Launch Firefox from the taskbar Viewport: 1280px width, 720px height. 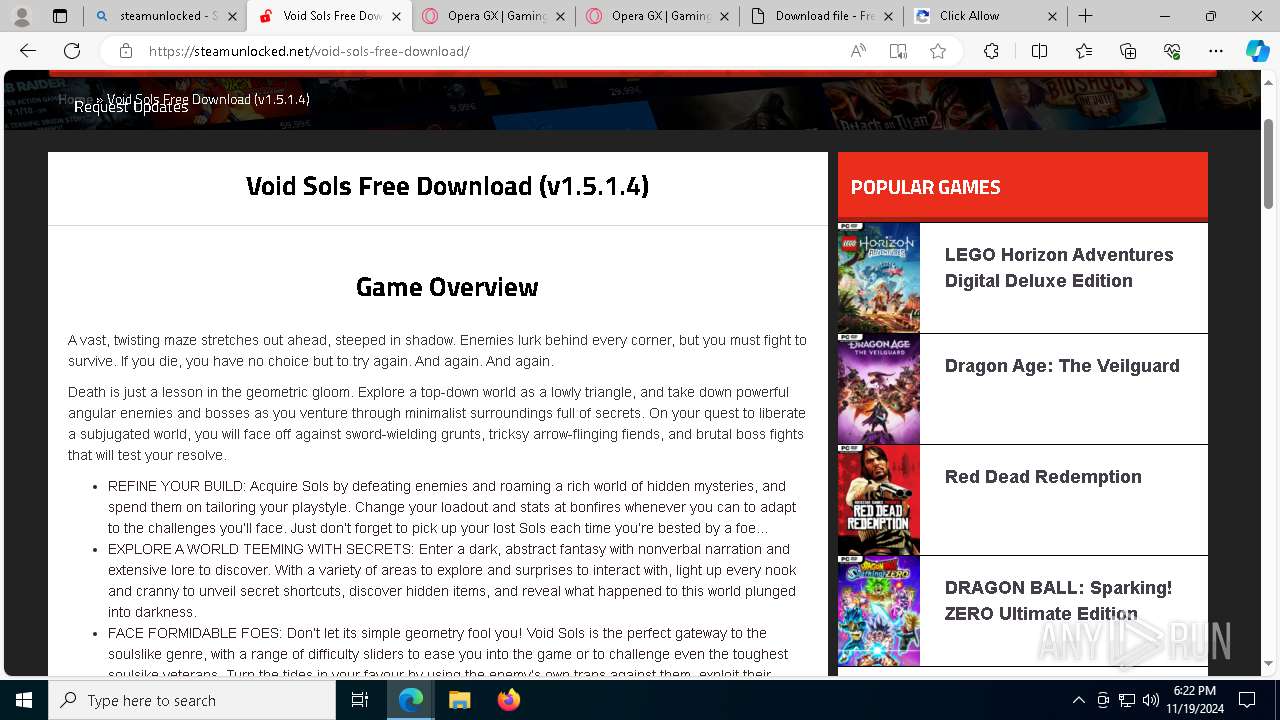[x=508, y=700]
